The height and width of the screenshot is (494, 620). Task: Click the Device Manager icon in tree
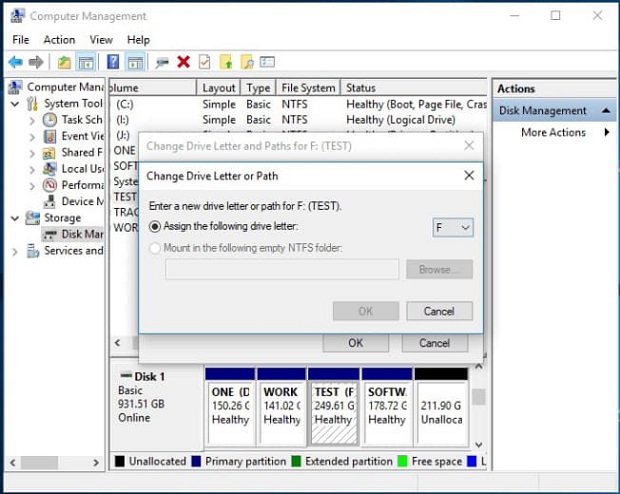[49, 201]
